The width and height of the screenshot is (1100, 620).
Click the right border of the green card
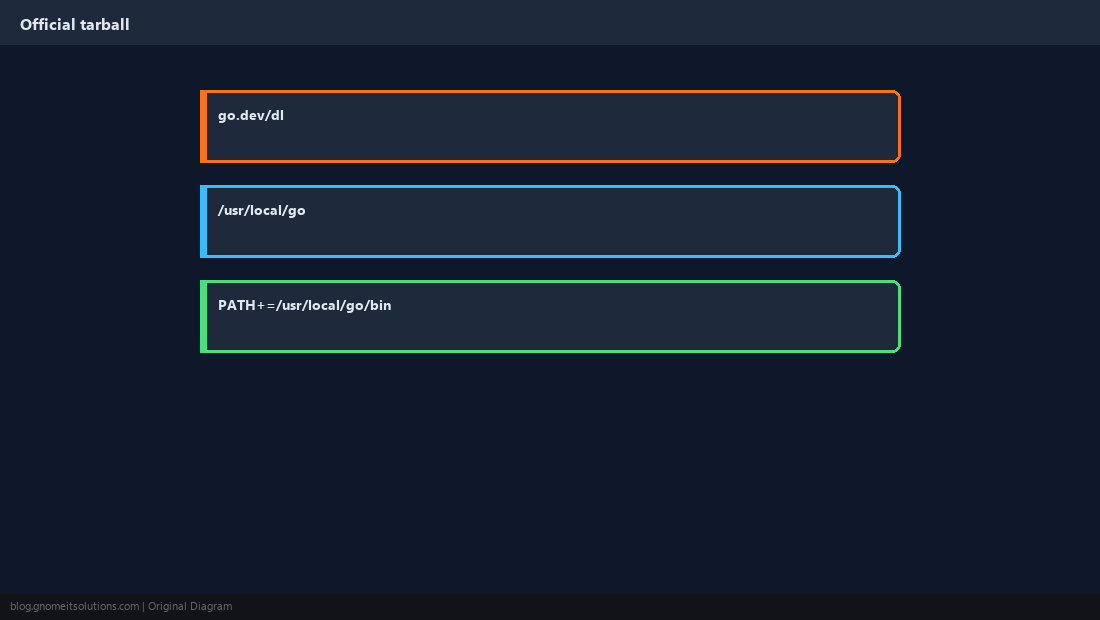tap(899, 316)
